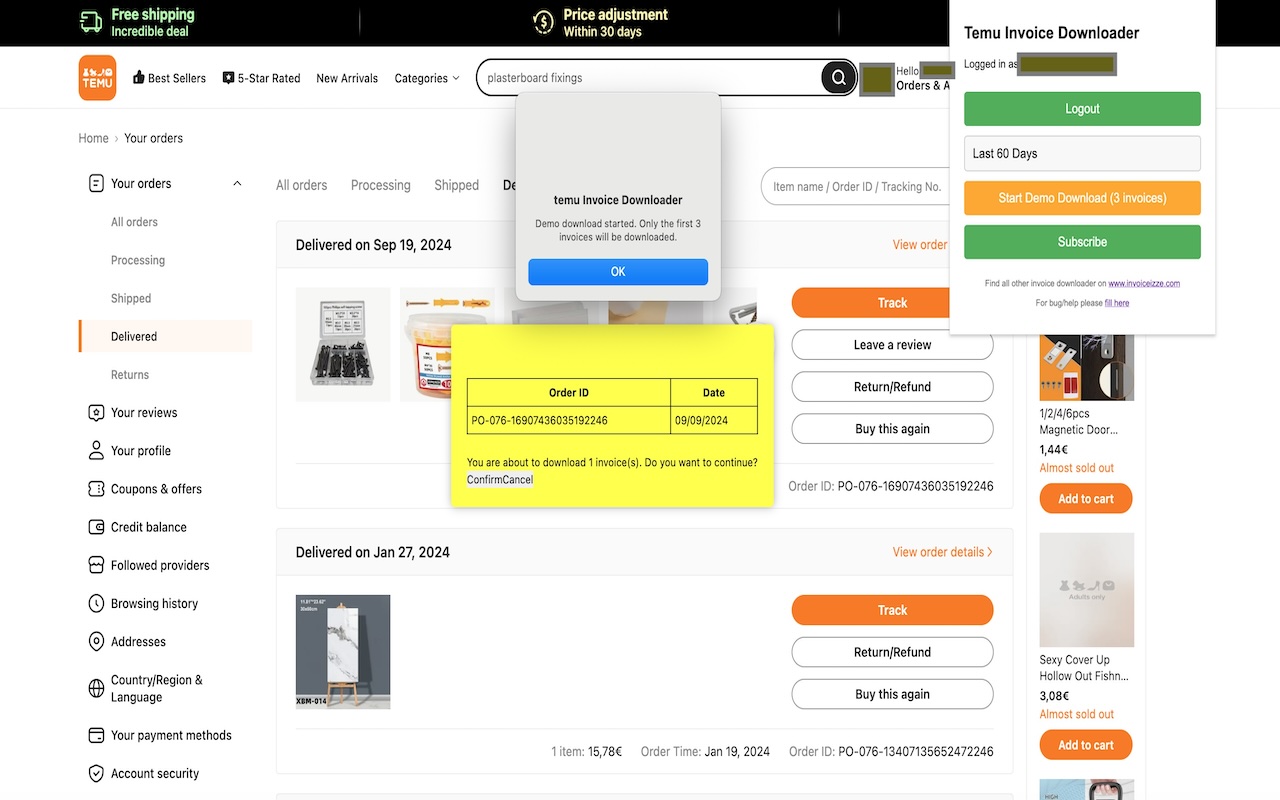
Task: Click the Your orders sidebar icon
Action: pos(96,184)
